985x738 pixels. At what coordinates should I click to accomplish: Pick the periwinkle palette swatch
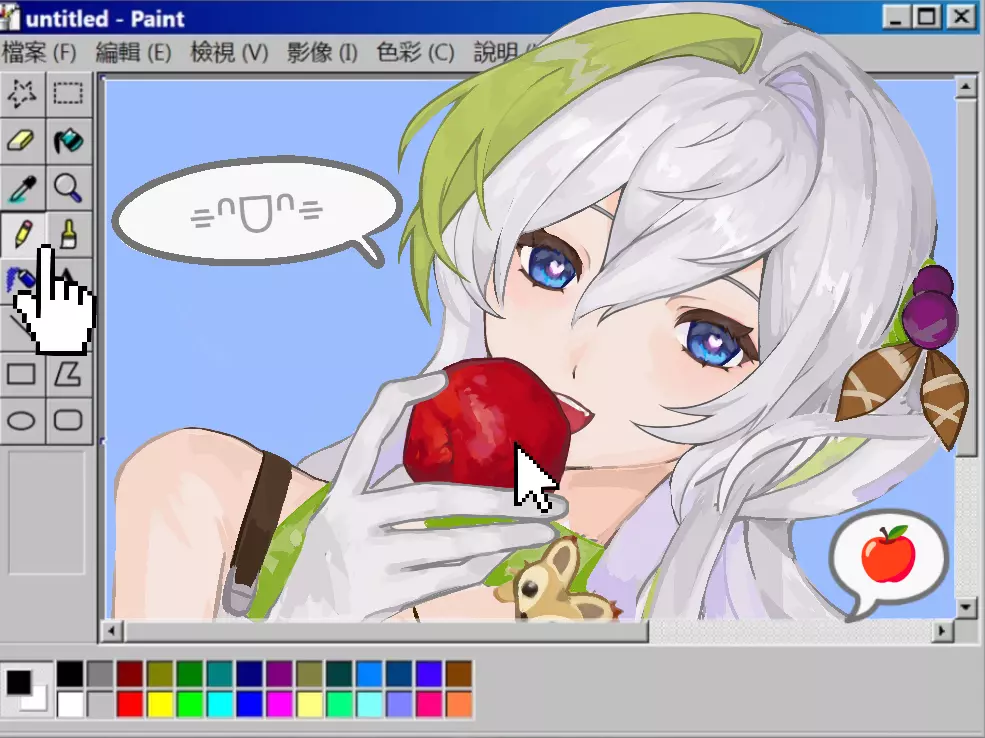pos(400,704)
